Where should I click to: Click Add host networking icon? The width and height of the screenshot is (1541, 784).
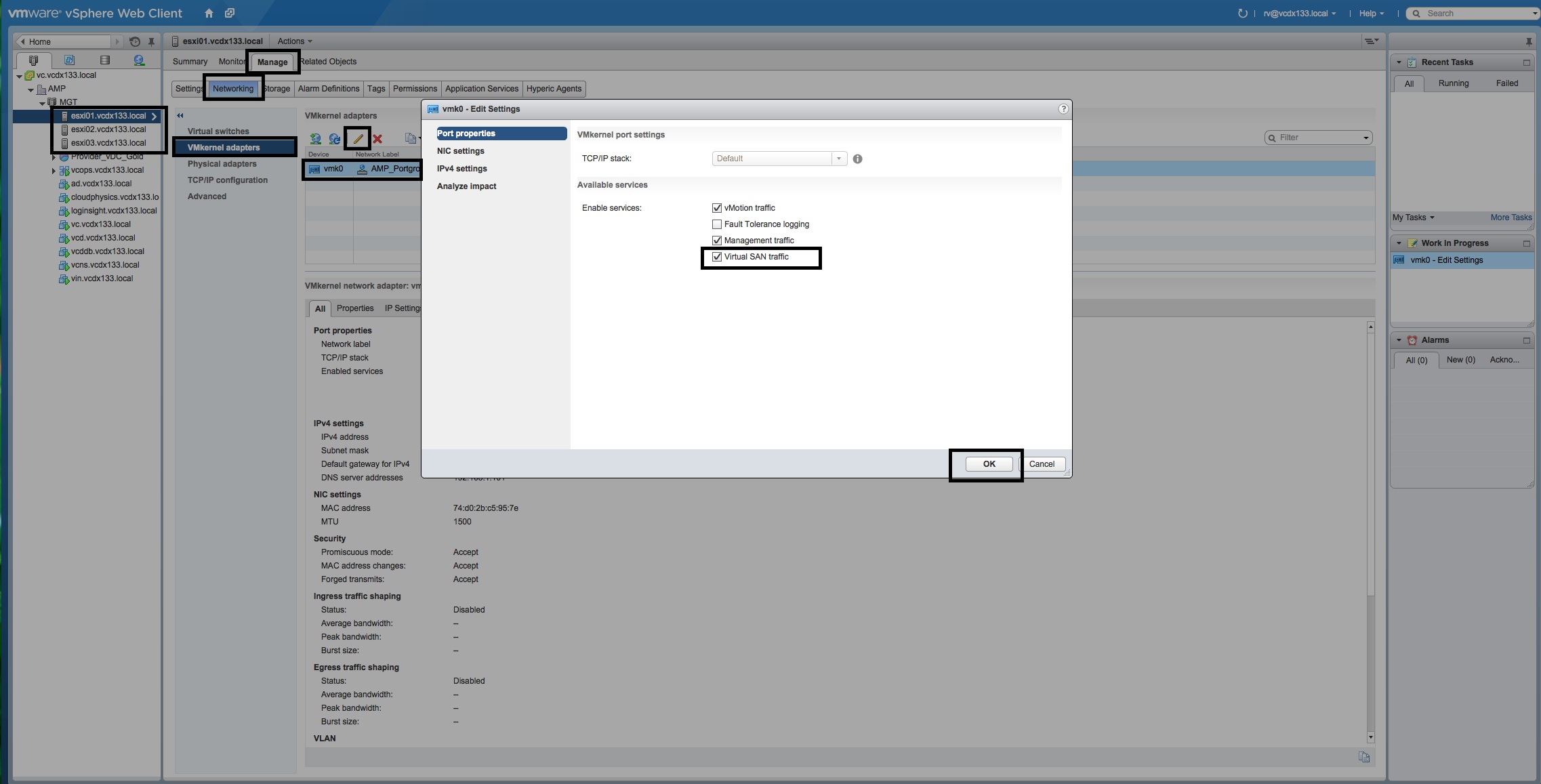pyautogui.click(x=316, y=138)
